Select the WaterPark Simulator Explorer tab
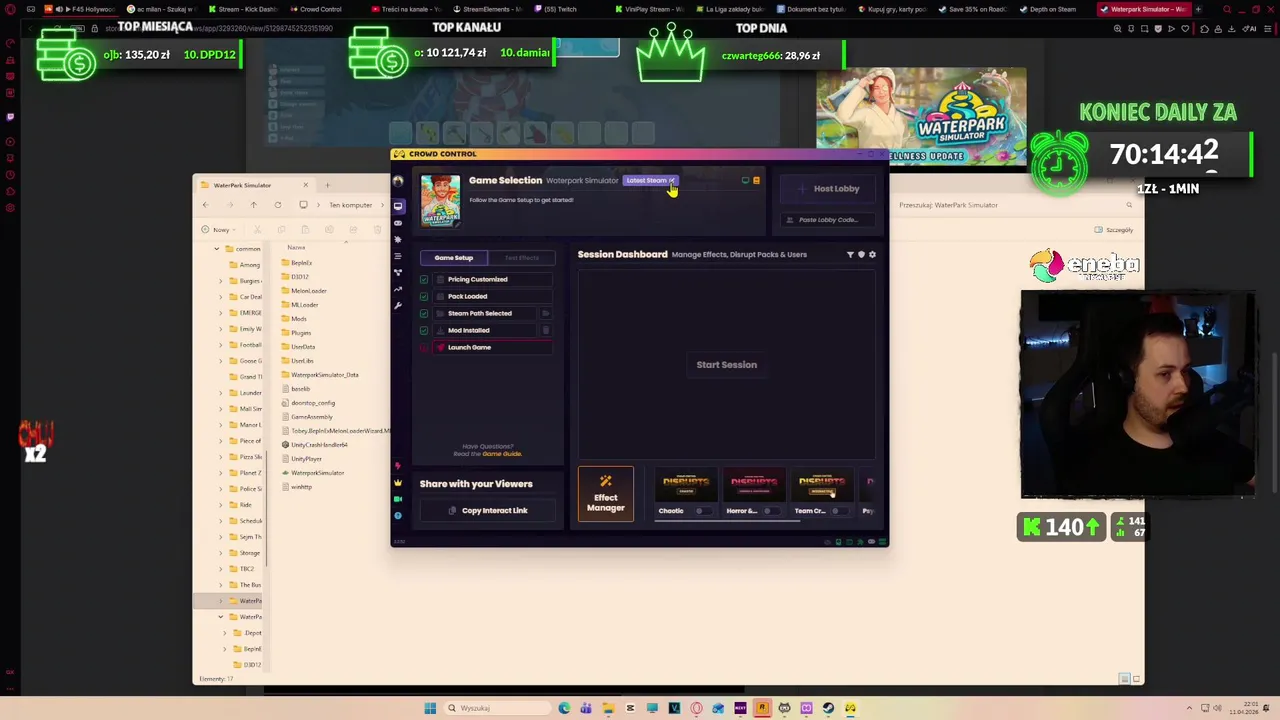 [x=254, y=185]
